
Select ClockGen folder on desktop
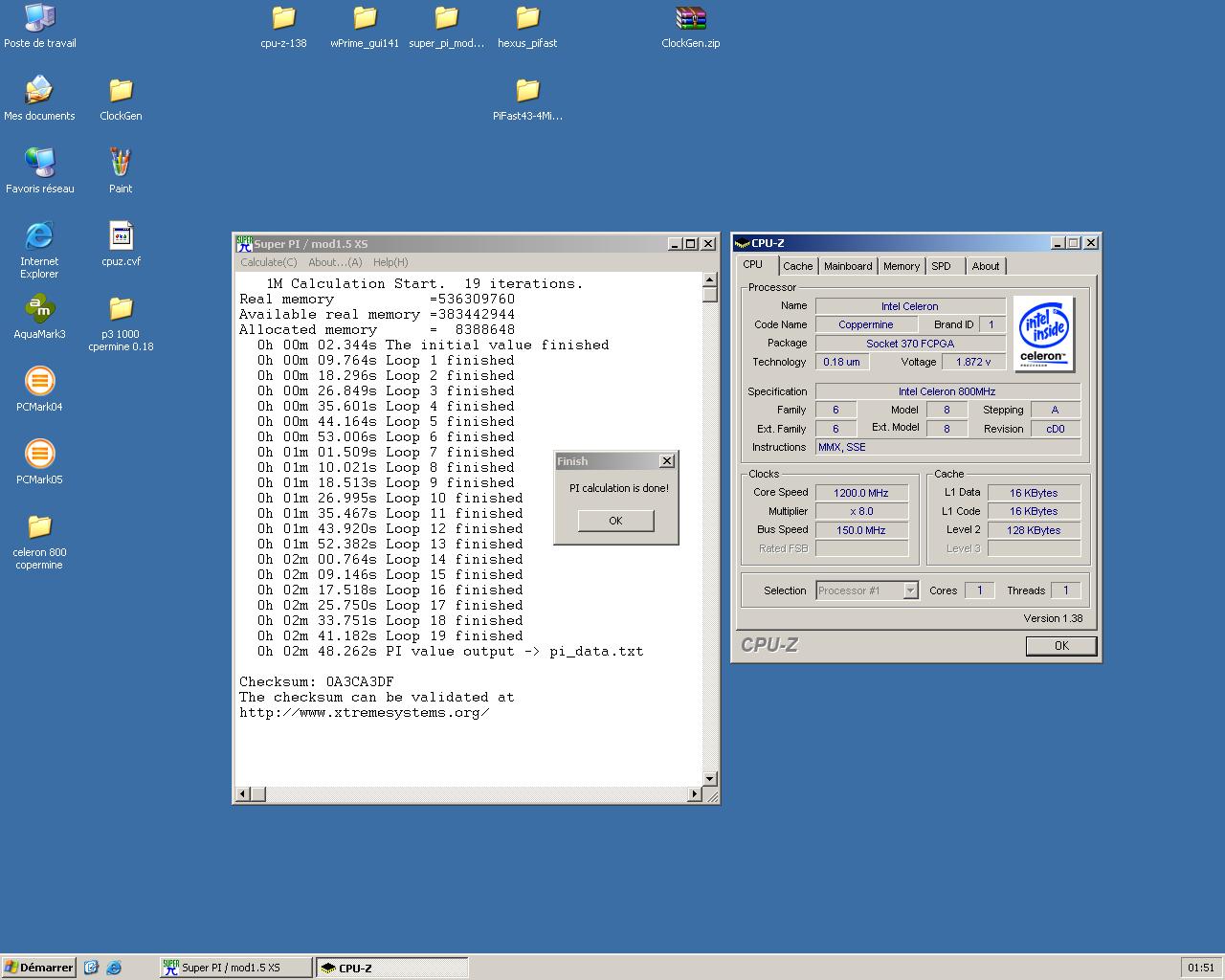click(x=121, y=99)
